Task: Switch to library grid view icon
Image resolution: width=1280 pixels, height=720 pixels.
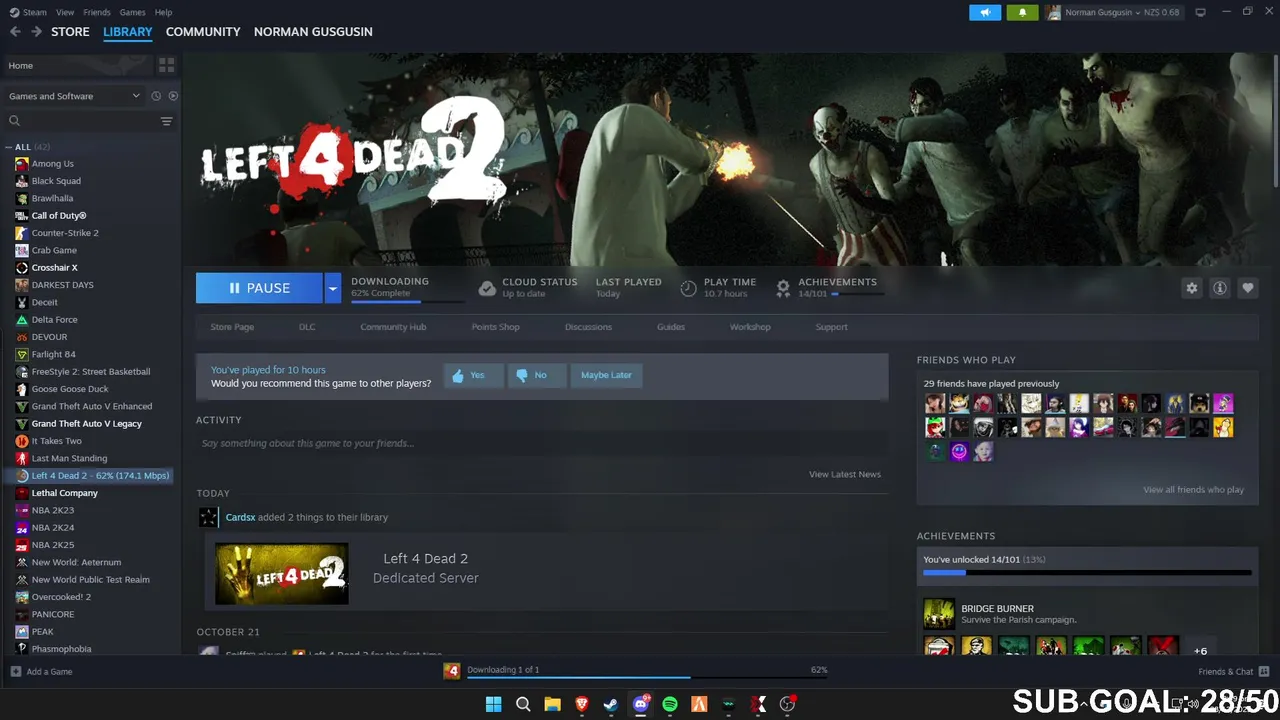Action: (x=166, y=65)
